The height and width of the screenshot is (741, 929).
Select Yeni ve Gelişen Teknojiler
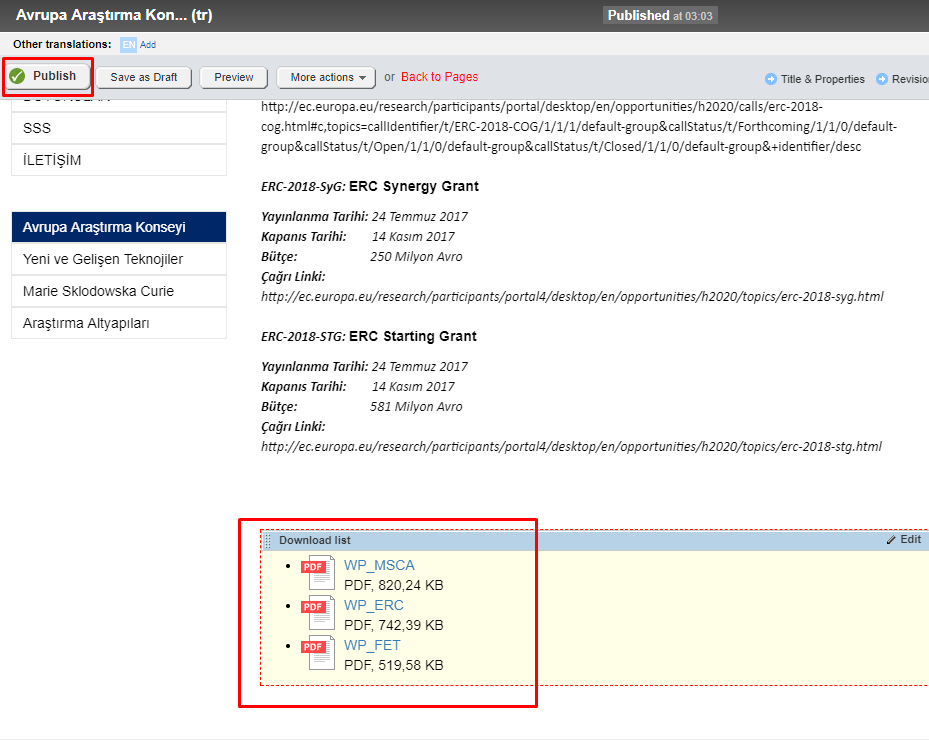(x=118, y=259)
